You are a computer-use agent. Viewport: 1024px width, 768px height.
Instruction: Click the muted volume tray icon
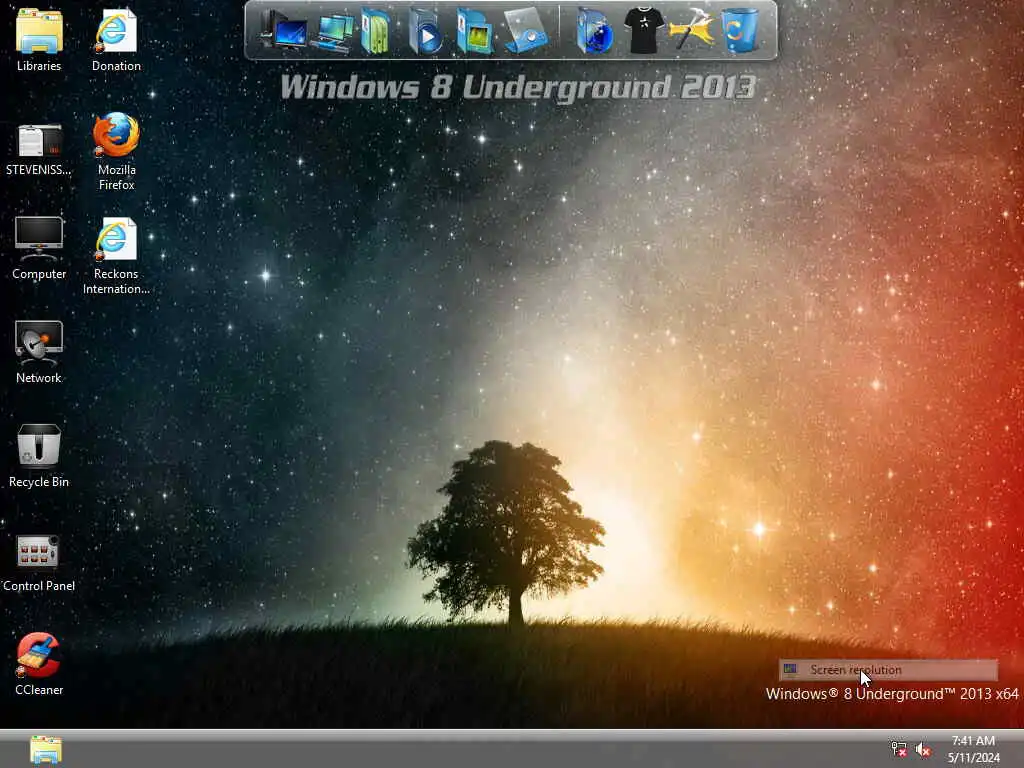coord(923,749)
